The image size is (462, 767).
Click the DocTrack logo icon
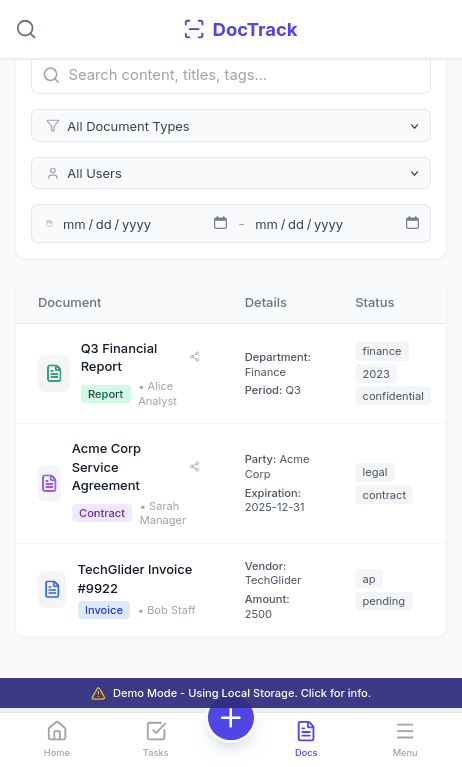[194, 29]
